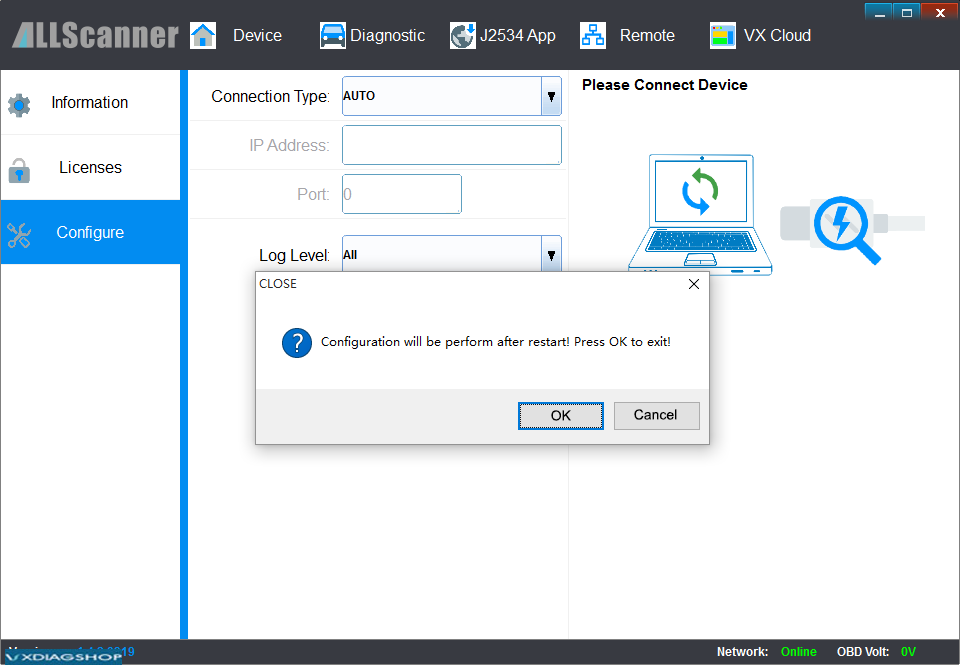The image size is (960, 665).
Task: Click the Network 'Online' status
Action: click(798, 652)
